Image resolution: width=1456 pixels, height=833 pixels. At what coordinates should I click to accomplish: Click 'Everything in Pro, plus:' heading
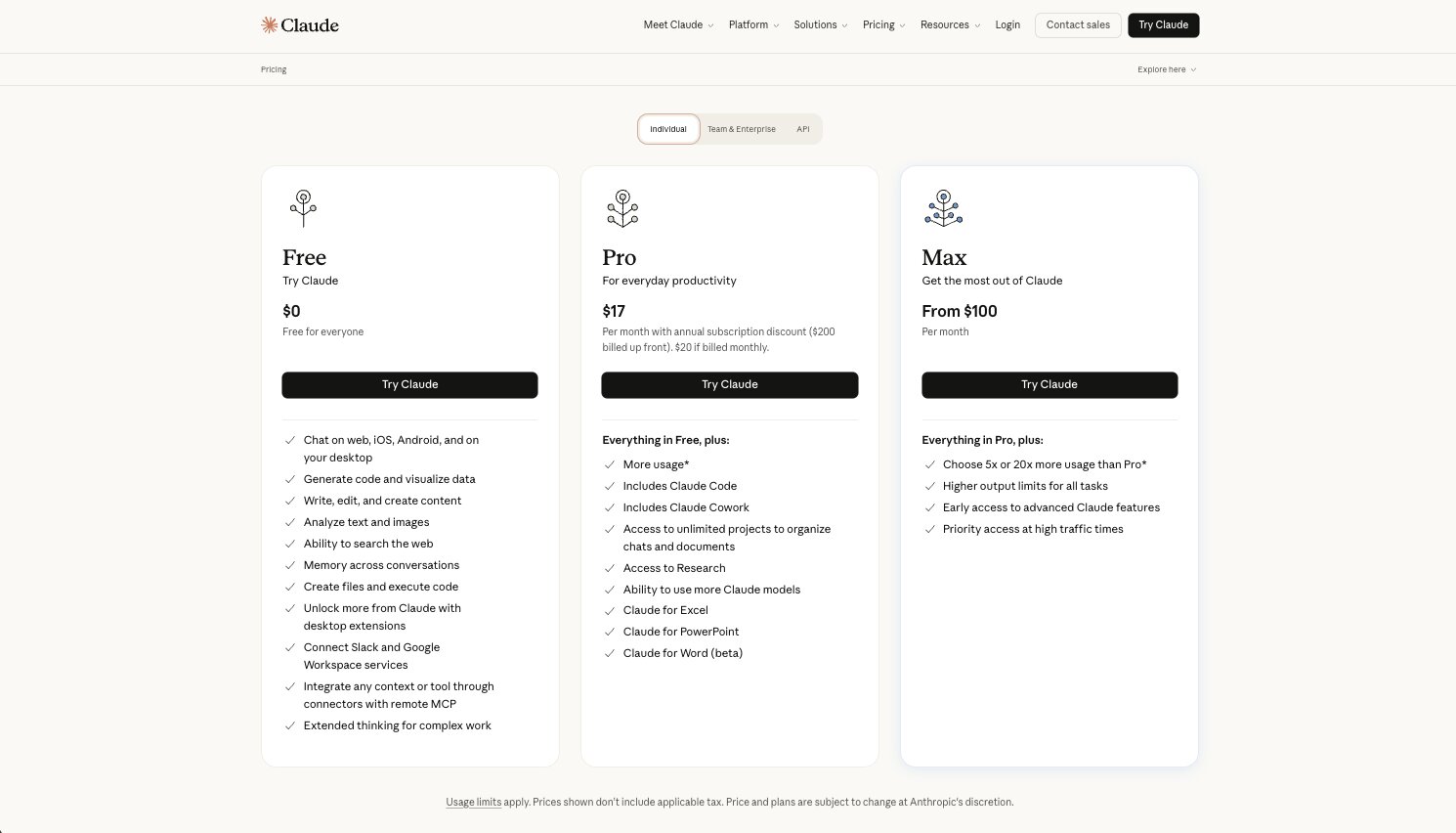(x=982, y=440)
